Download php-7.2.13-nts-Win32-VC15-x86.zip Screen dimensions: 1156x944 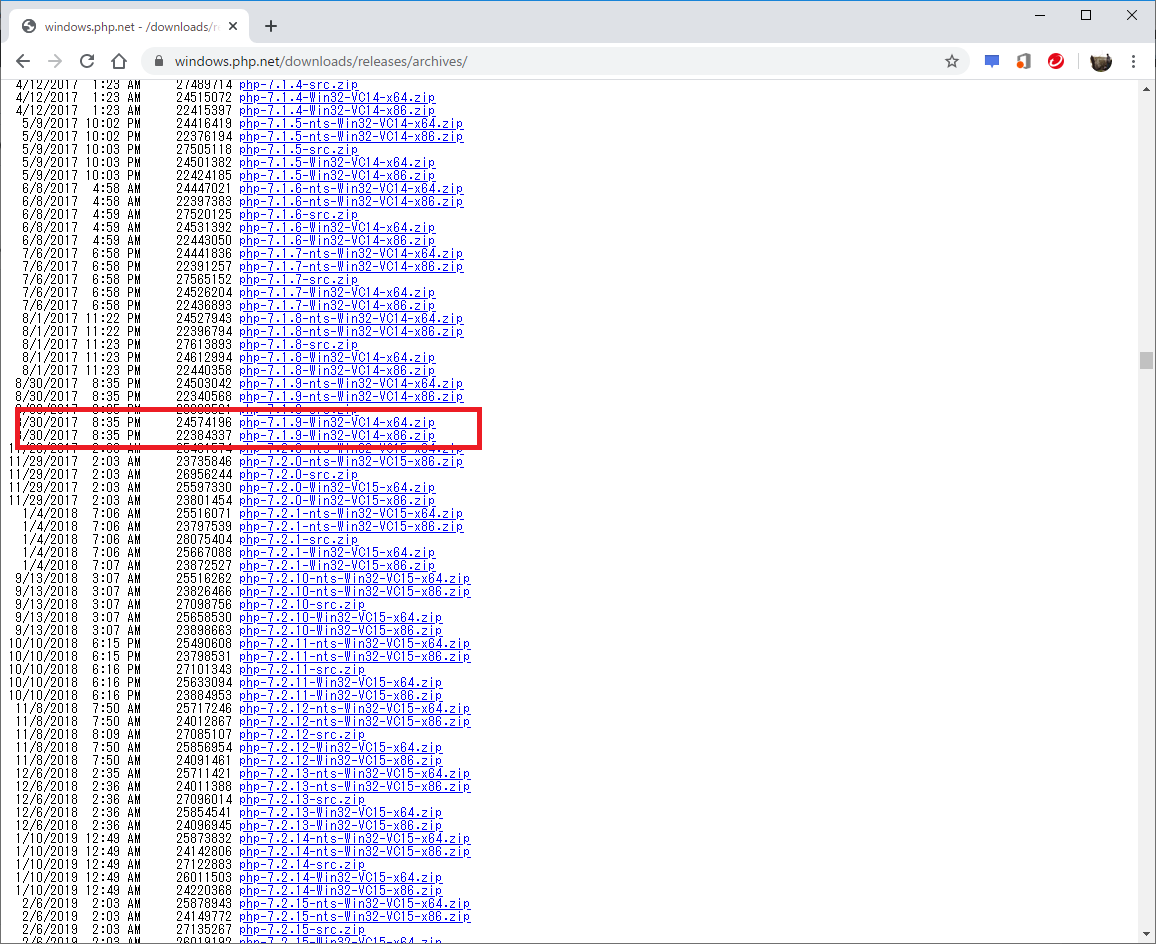pos(355,787)
